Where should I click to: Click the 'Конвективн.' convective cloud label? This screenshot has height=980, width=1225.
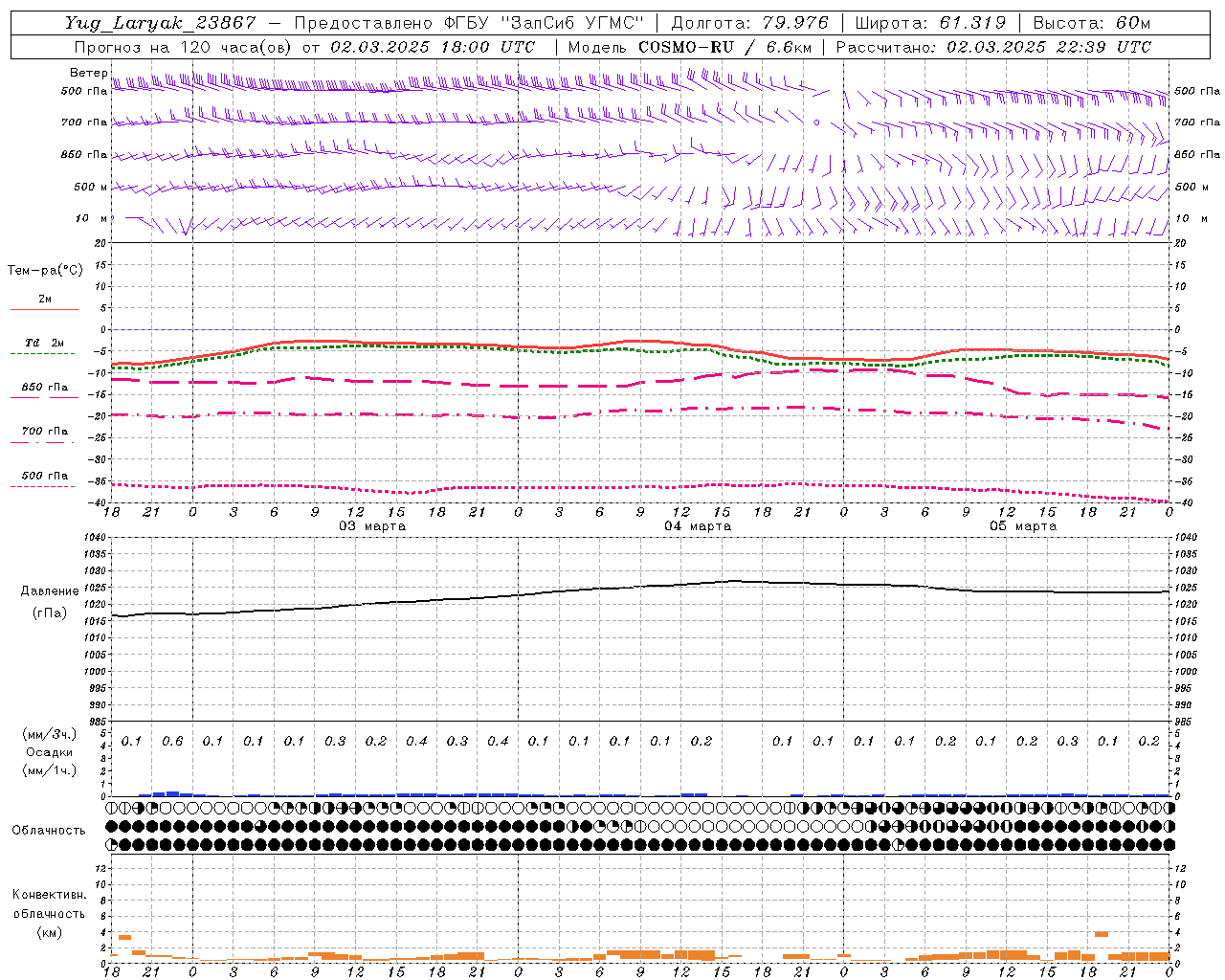point(50,895)
